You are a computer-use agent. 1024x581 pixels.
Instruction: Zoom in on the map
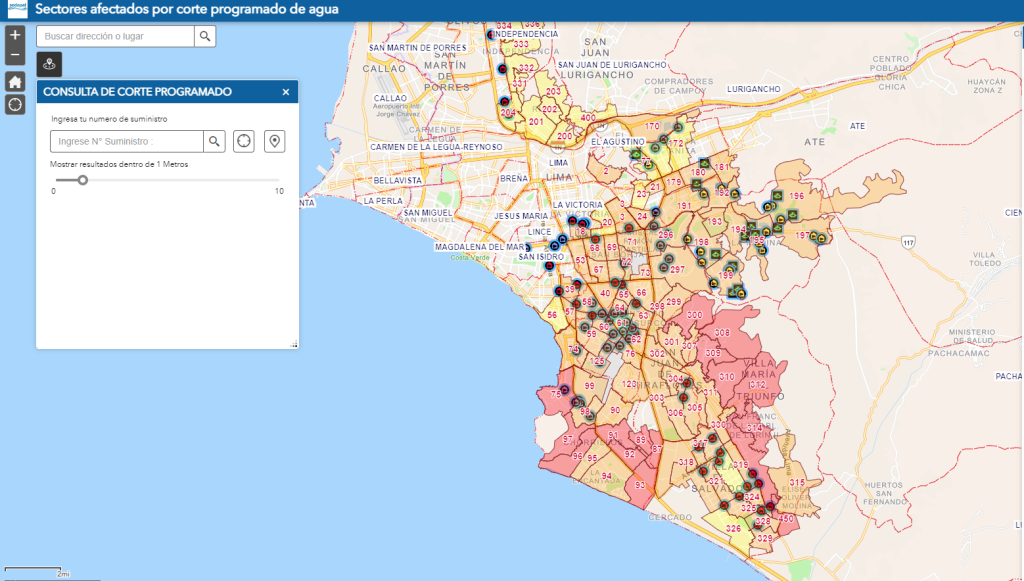pyautogui.click(x=15, y=34)
